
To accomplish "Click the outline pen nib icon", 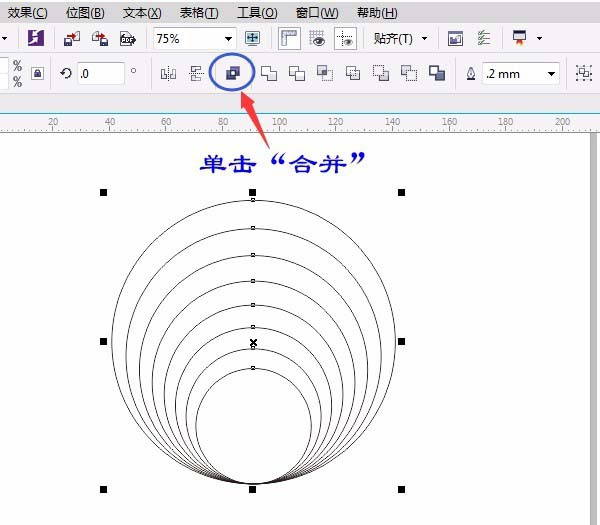I will pos(471,73).
